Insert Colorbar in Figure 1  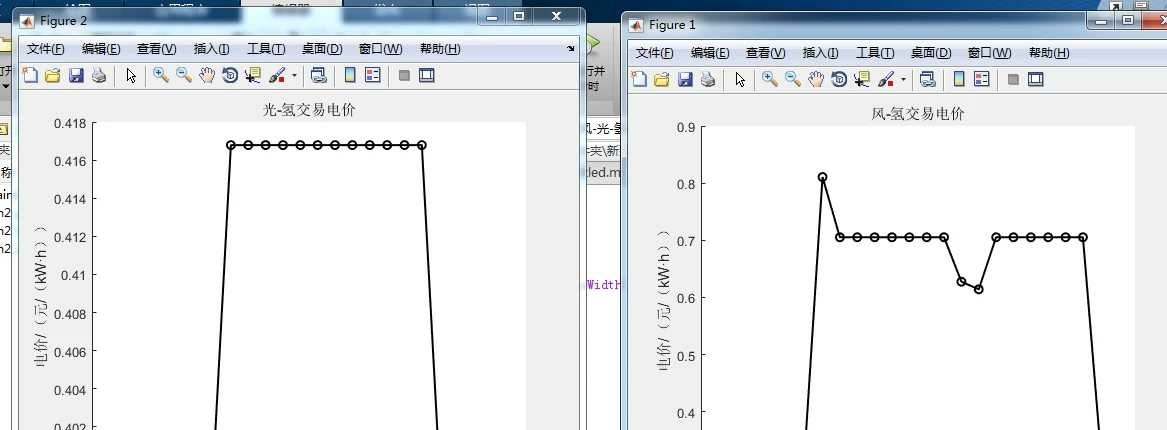[959, 79]
